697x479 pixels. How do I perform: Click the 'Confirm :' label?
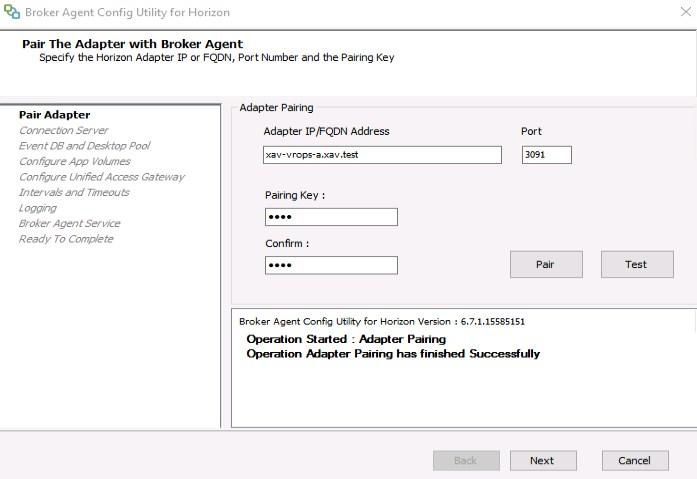tap(287, 243)
